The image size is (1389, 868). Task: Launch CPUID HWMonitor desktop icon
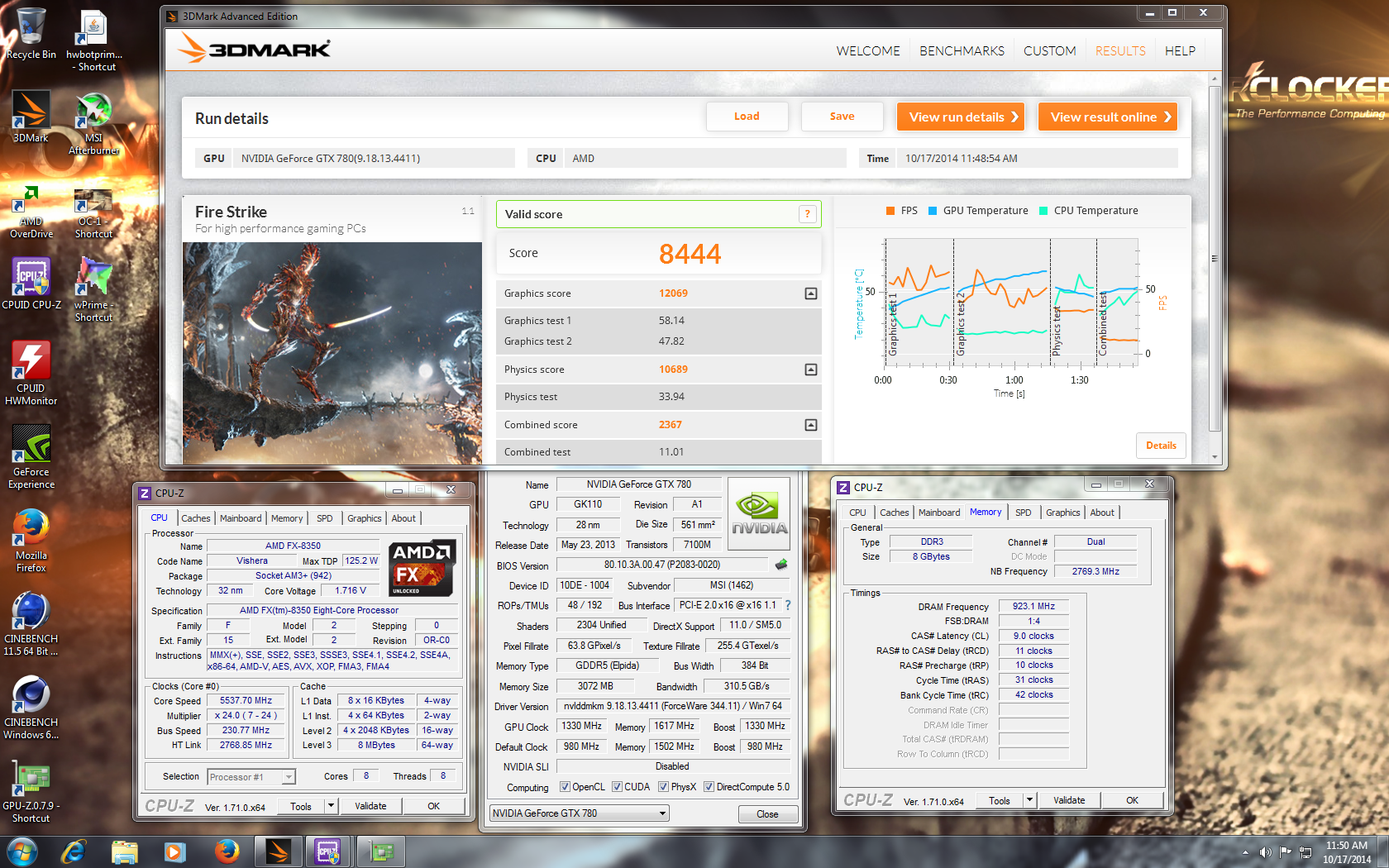tap(31, 373)
